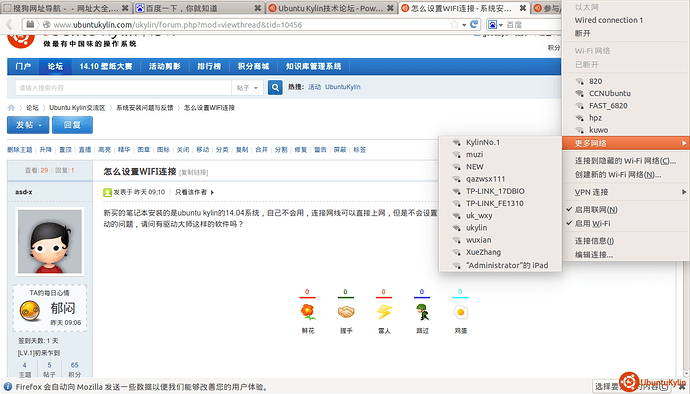Screen dimensions: 690x394
Task: Expand the 只看该作者 arrow
Action: click(x=213, y=192)
